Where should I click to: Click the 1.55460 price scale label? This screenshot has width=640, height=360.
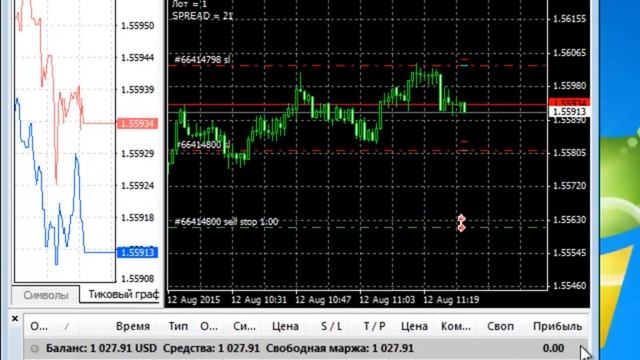[569, 286]
